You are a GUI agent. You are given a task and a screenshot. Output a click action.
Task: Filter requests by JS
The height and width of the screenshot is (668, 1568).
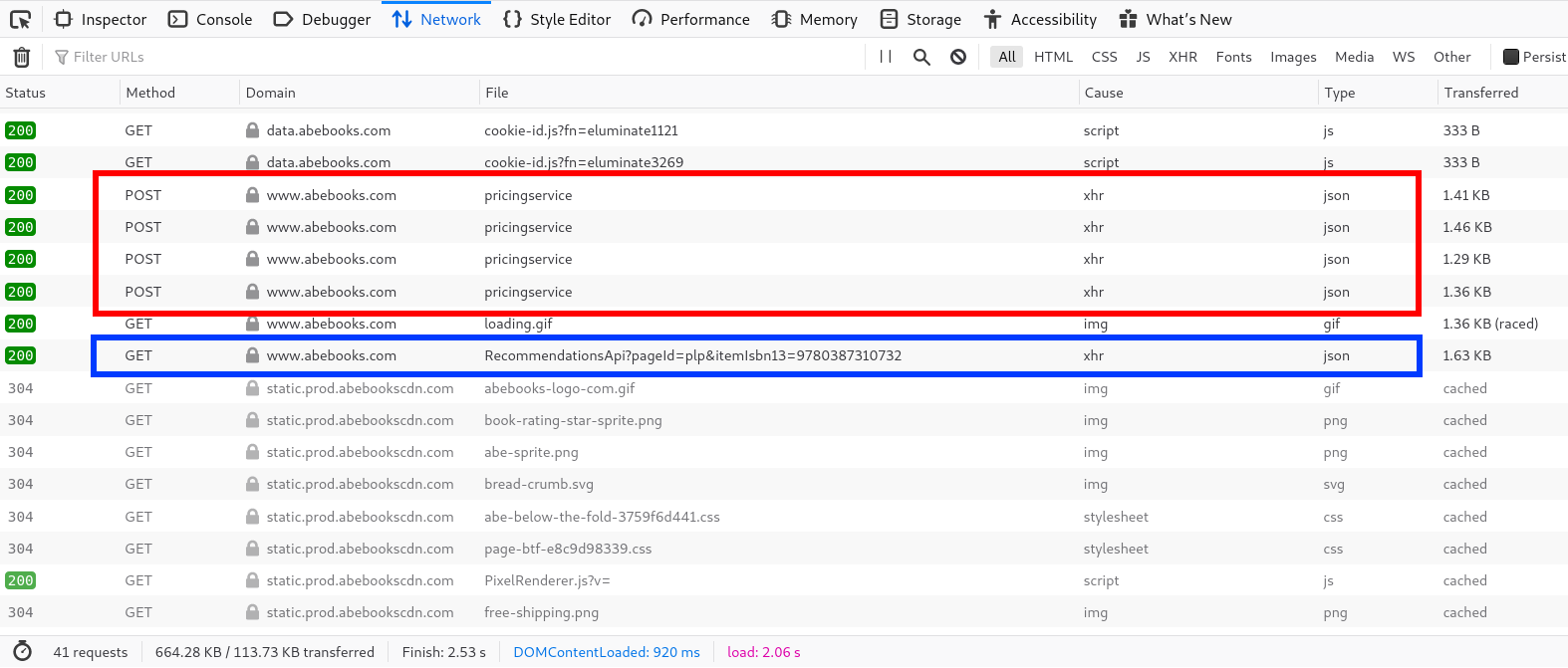pyautogui.click(x=1144, y=57)
